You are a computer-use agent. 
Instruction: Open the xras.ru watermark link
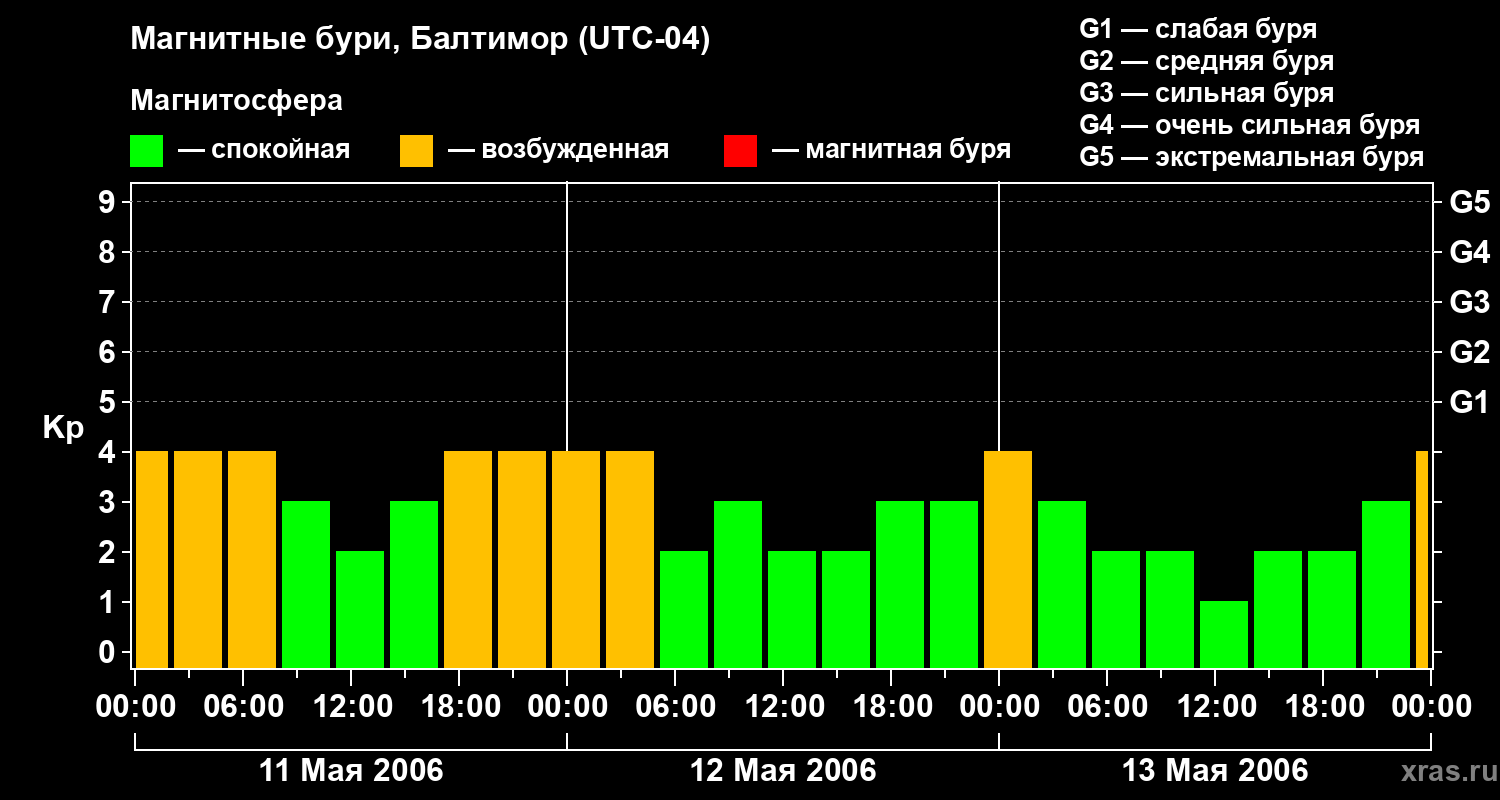[x=1444, y=771]
